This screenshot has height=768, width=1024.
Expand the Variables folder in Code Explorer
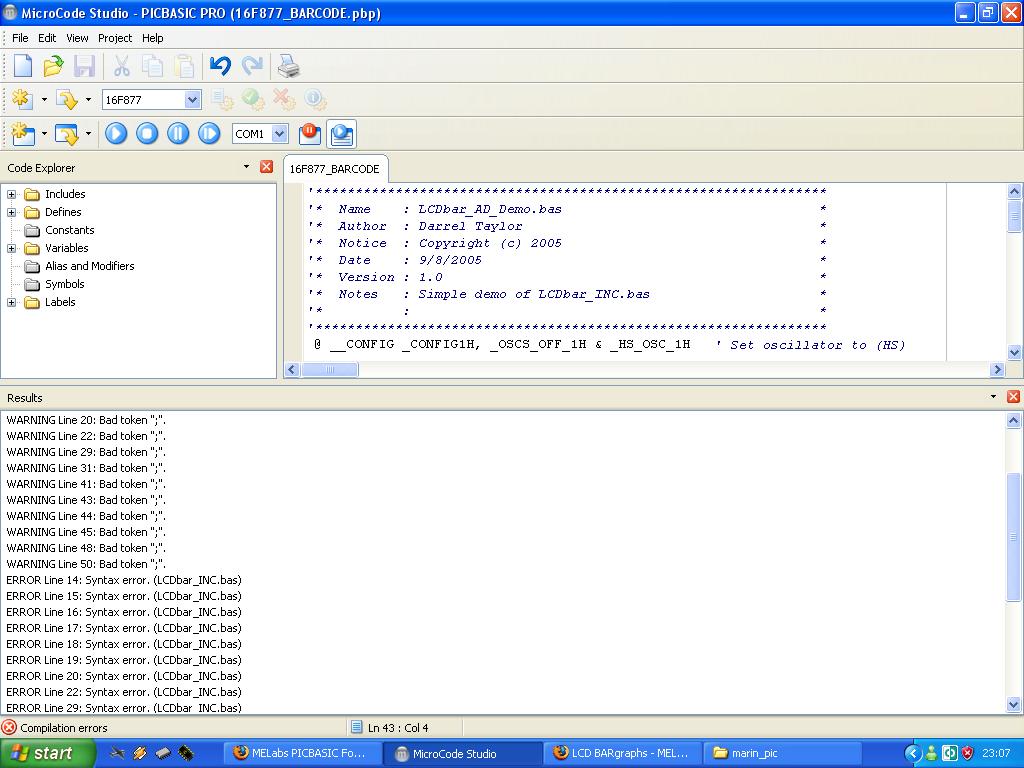12,248
